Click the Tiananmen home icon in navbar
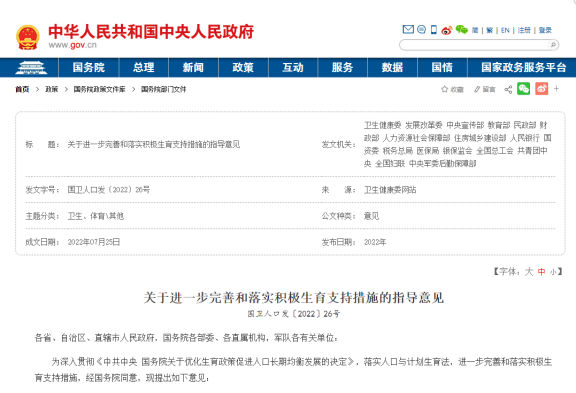The height and width of the screenshot is (393, 576). point(31,68)
